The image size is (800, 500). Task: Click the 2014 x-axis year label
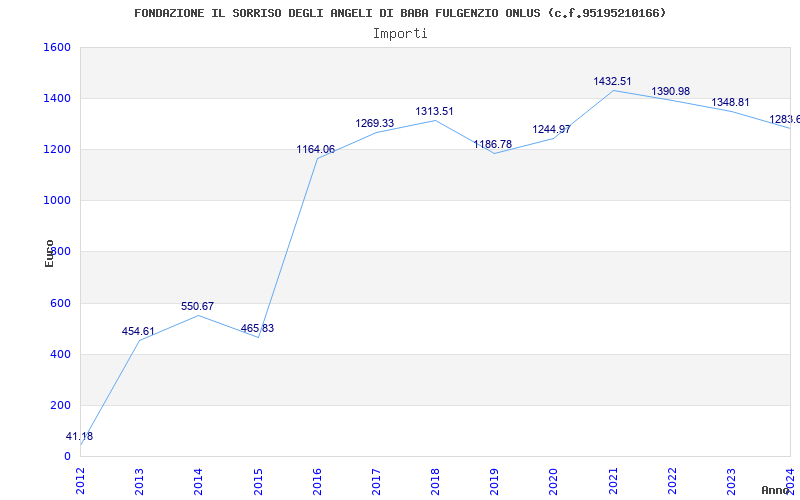[198, 482]
